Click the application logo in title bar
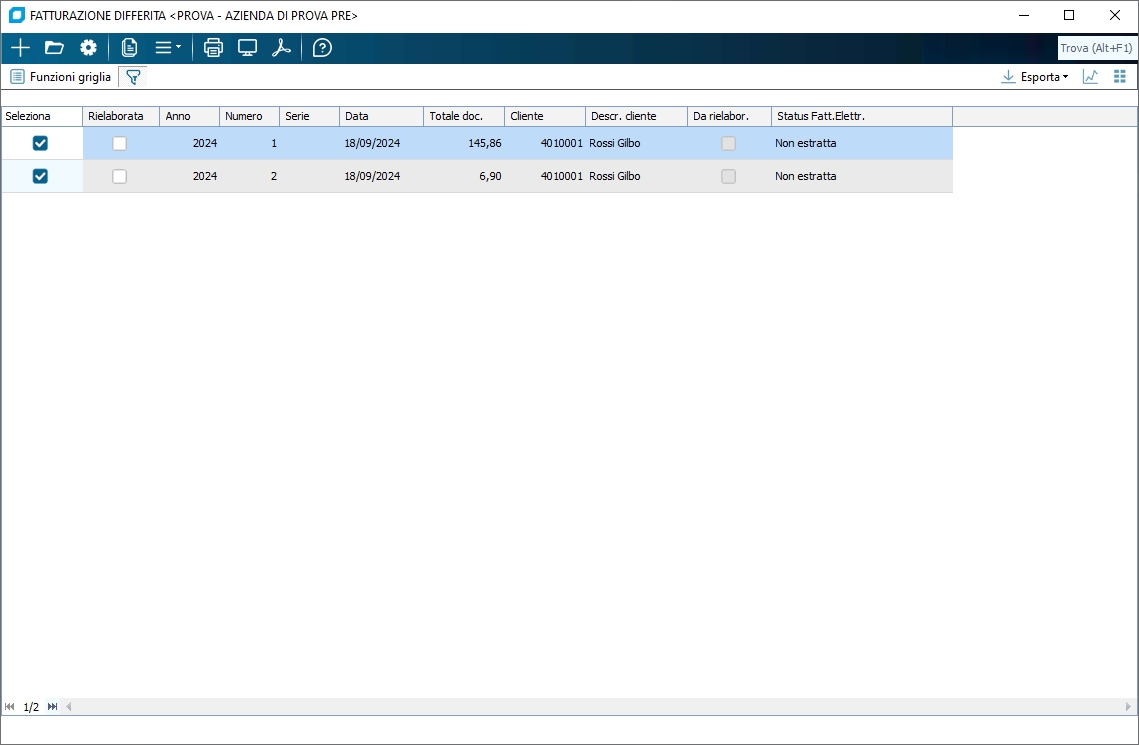 (x=17, y=15)
